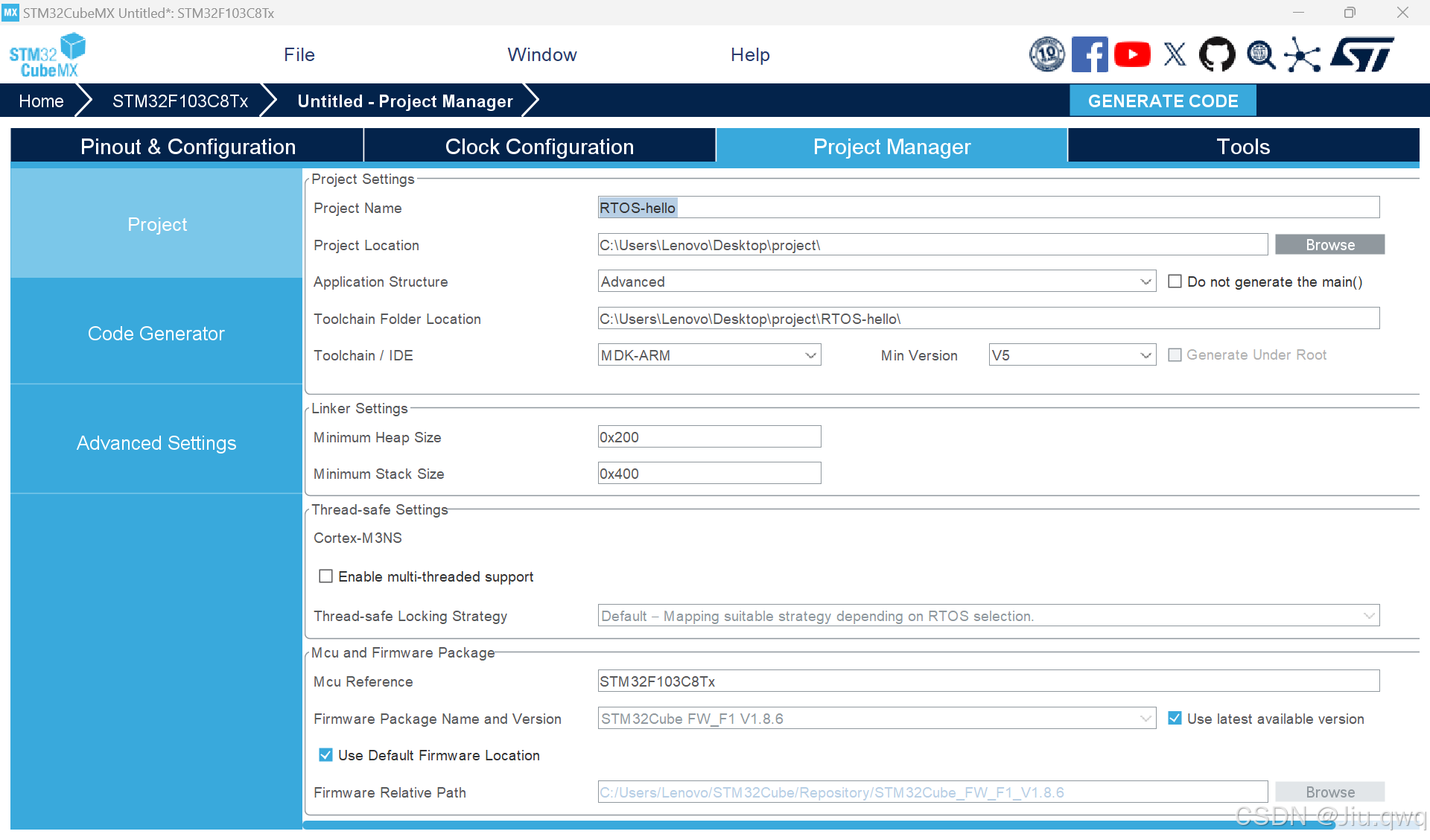1430x840 pixels.
Task: Click the ST community network icon
Action: 1302,54
